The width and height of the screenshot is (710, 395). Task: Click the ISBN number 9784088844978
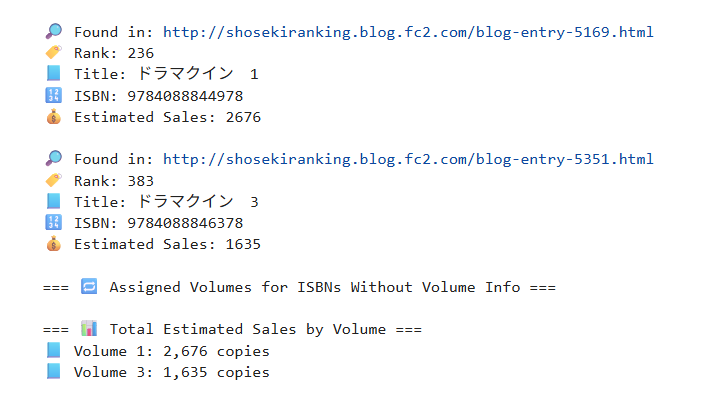click(185, 96)
